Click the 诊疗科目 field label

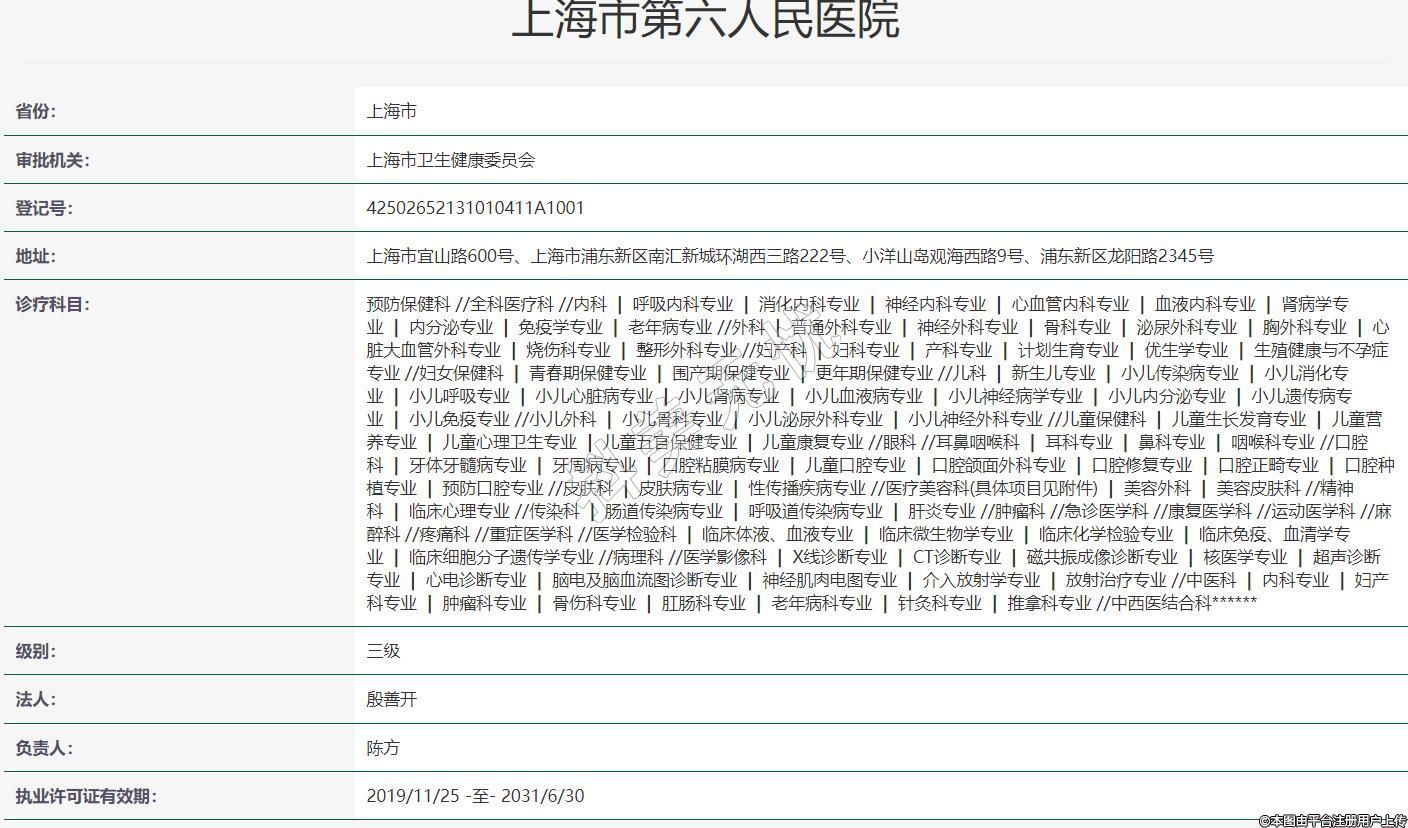52,304
